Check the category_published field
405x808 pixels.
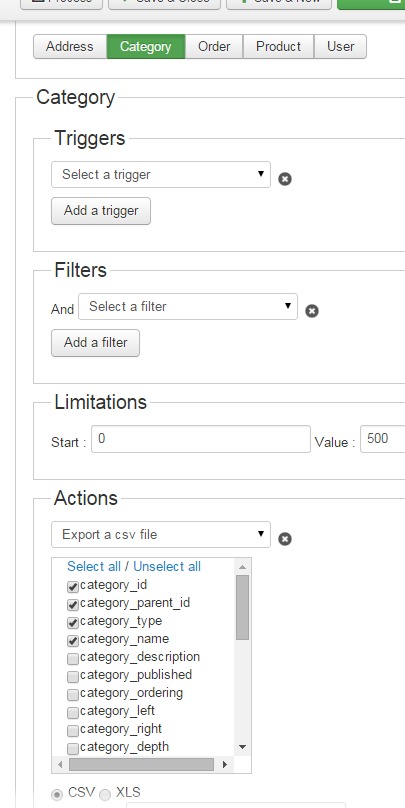click(x=73, y=677)
